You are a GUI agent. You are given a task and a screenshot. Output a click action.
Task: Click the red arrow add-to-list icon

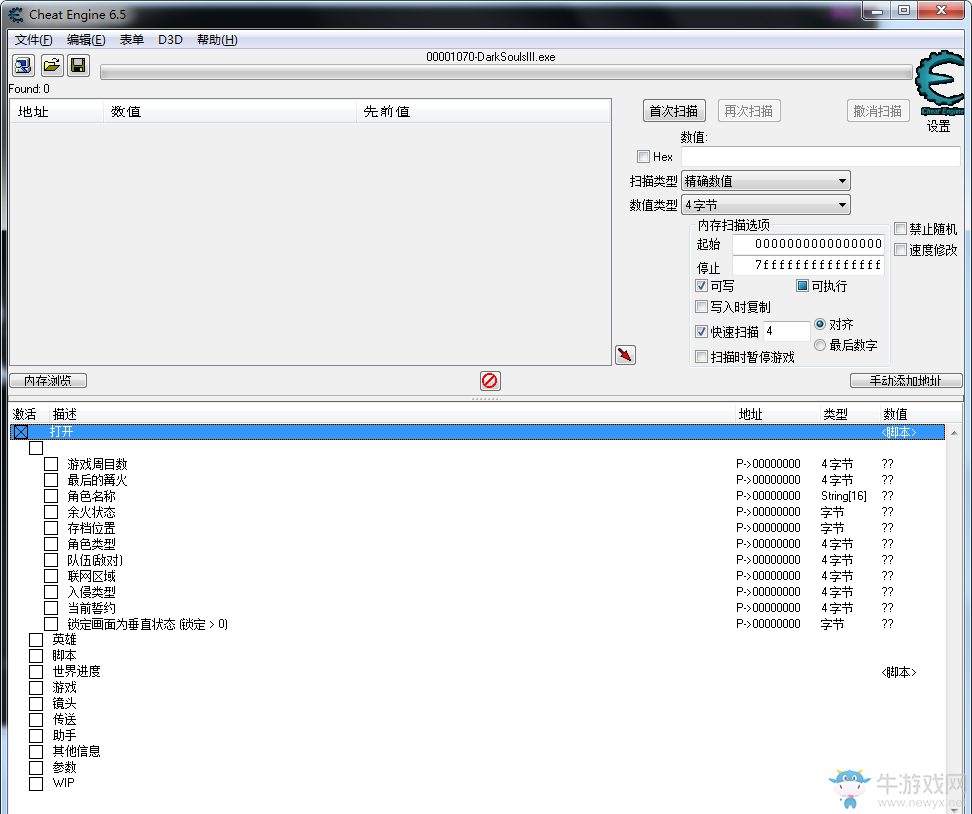click(625, 355)
